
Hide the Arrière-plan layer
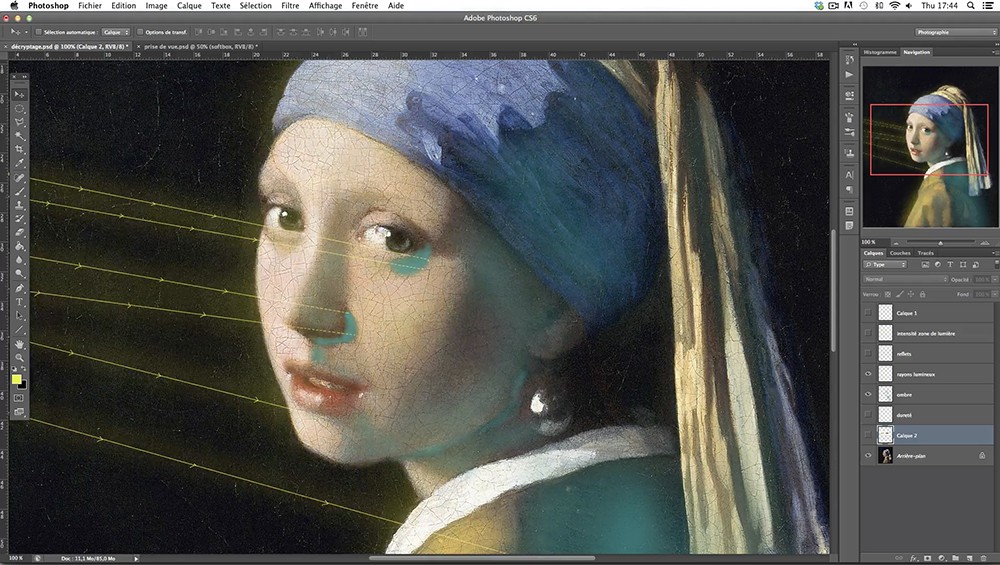(867, 455)
